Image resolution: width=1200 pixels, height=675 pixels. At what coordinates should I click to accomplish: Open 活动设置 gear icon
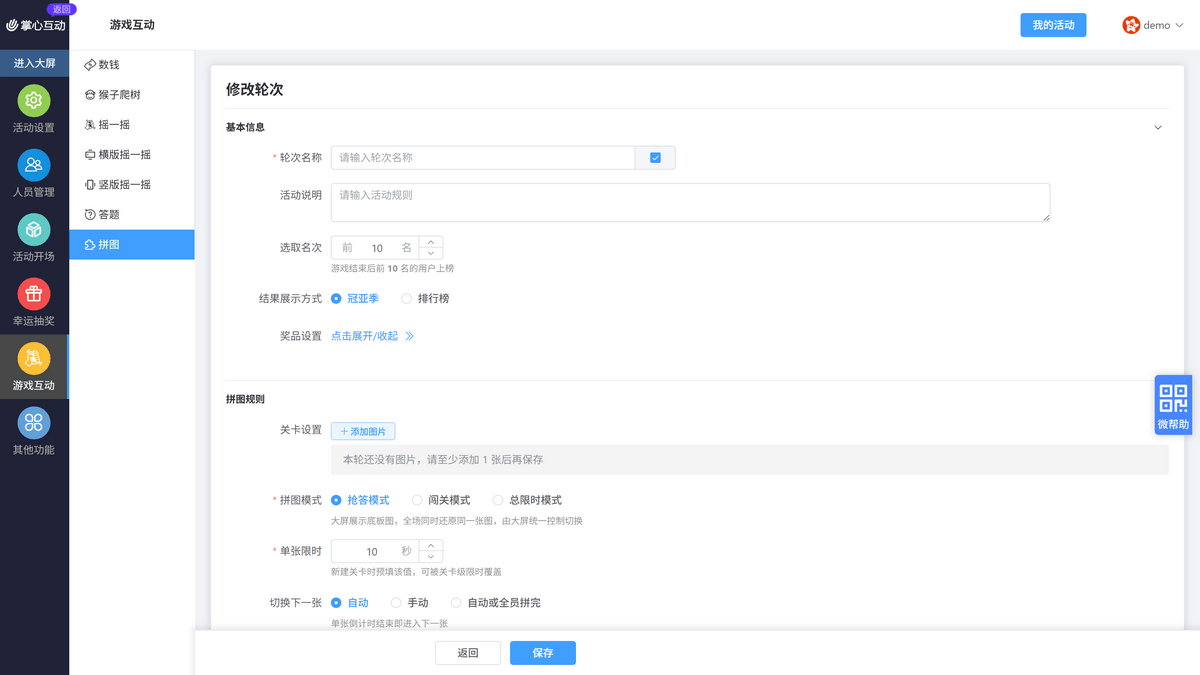[34, 101]
